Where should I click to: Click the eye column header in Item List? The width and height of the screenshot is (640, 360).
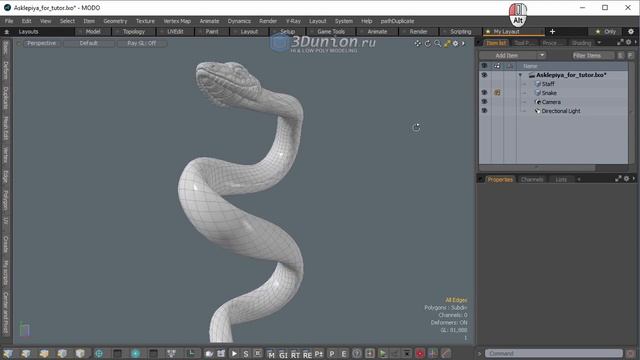[484, 66]
